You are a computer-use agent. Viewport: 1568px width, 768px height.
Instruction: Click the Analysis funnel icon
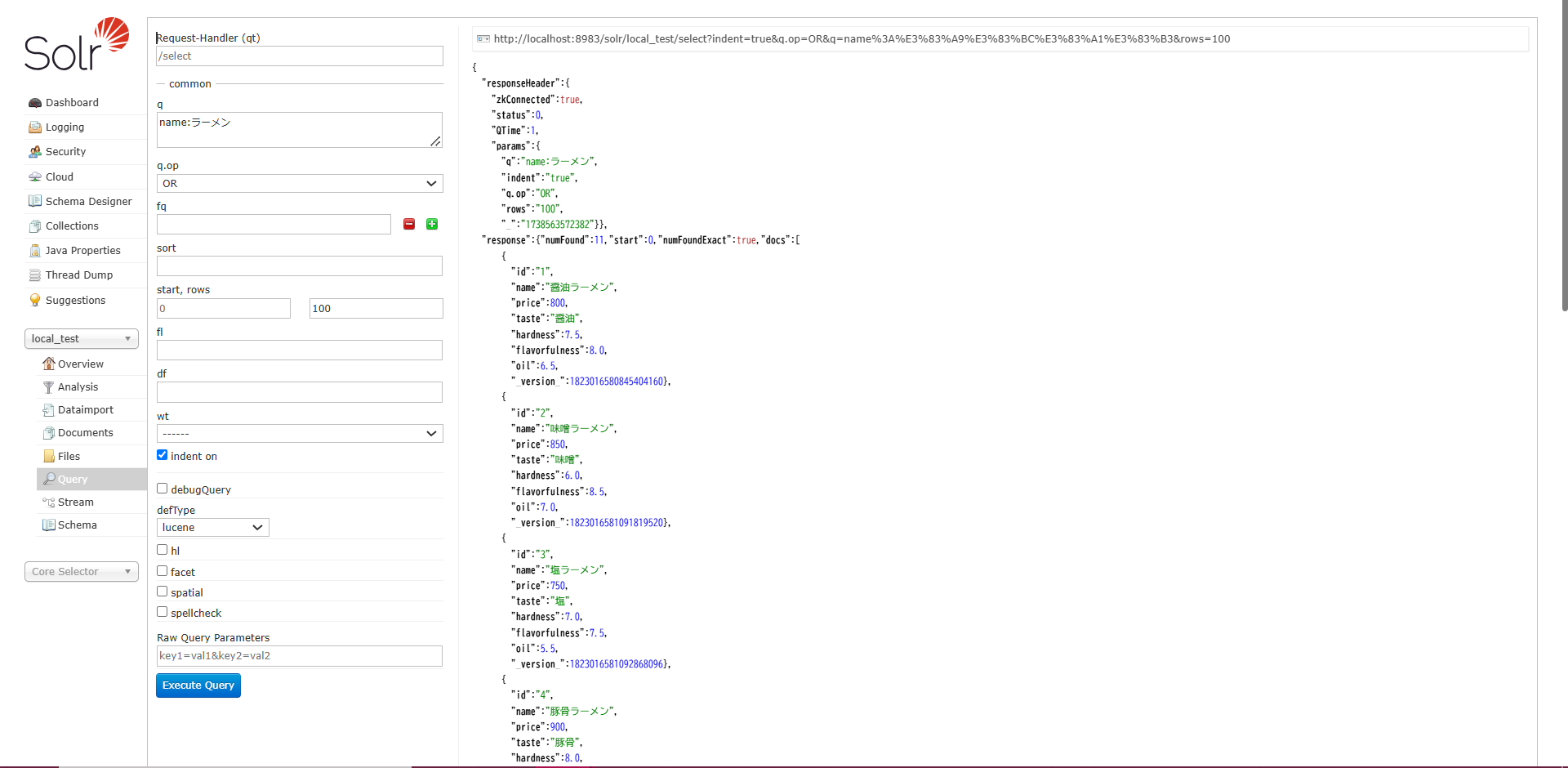49,387
